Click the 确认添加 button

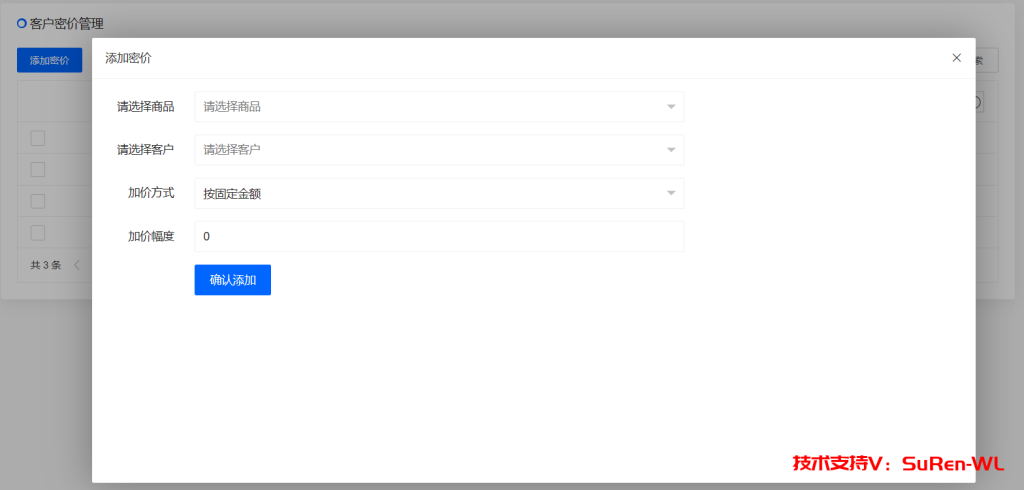pos(232,280)
